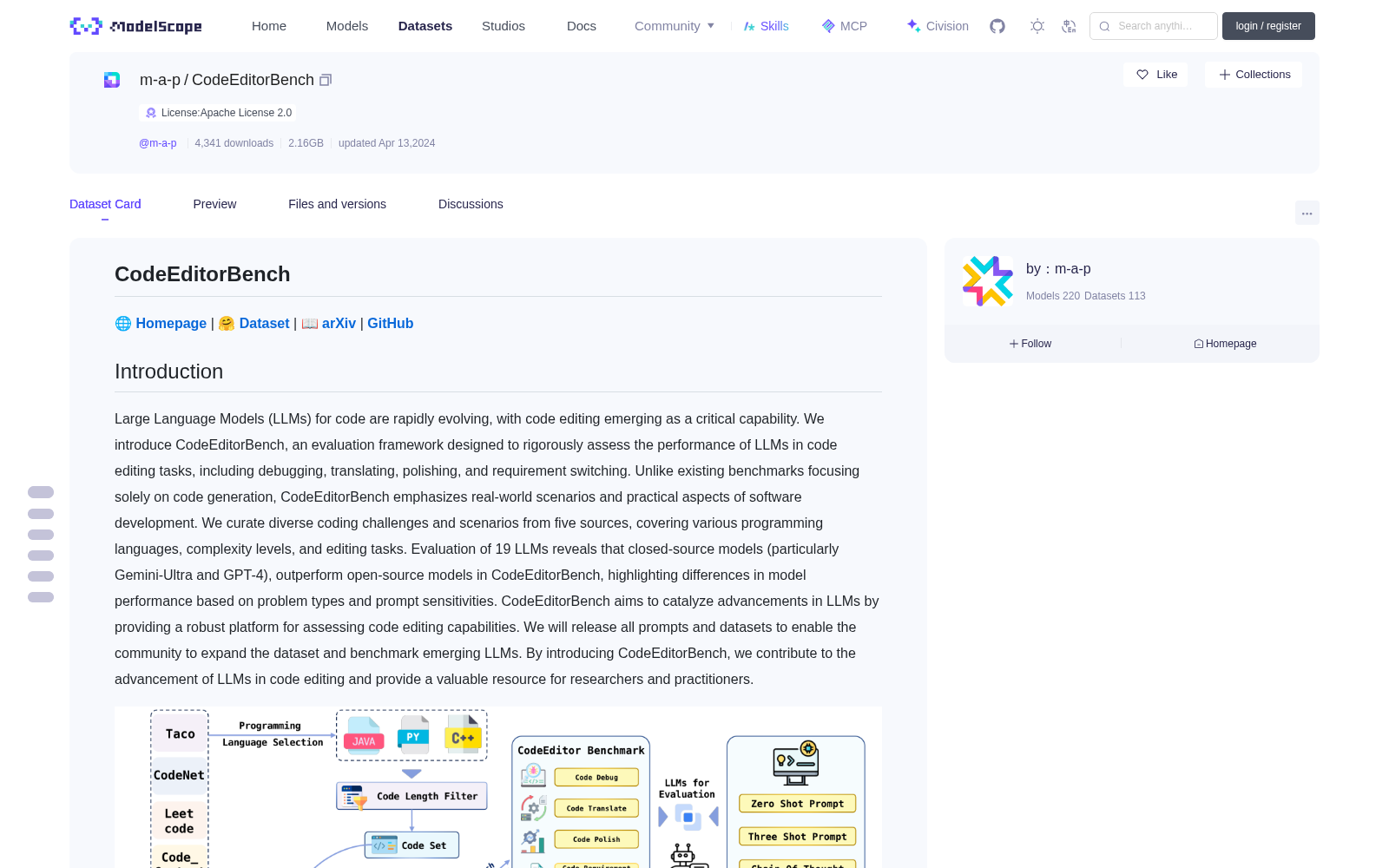Switch to Files and versions tab

coord(337,204)
